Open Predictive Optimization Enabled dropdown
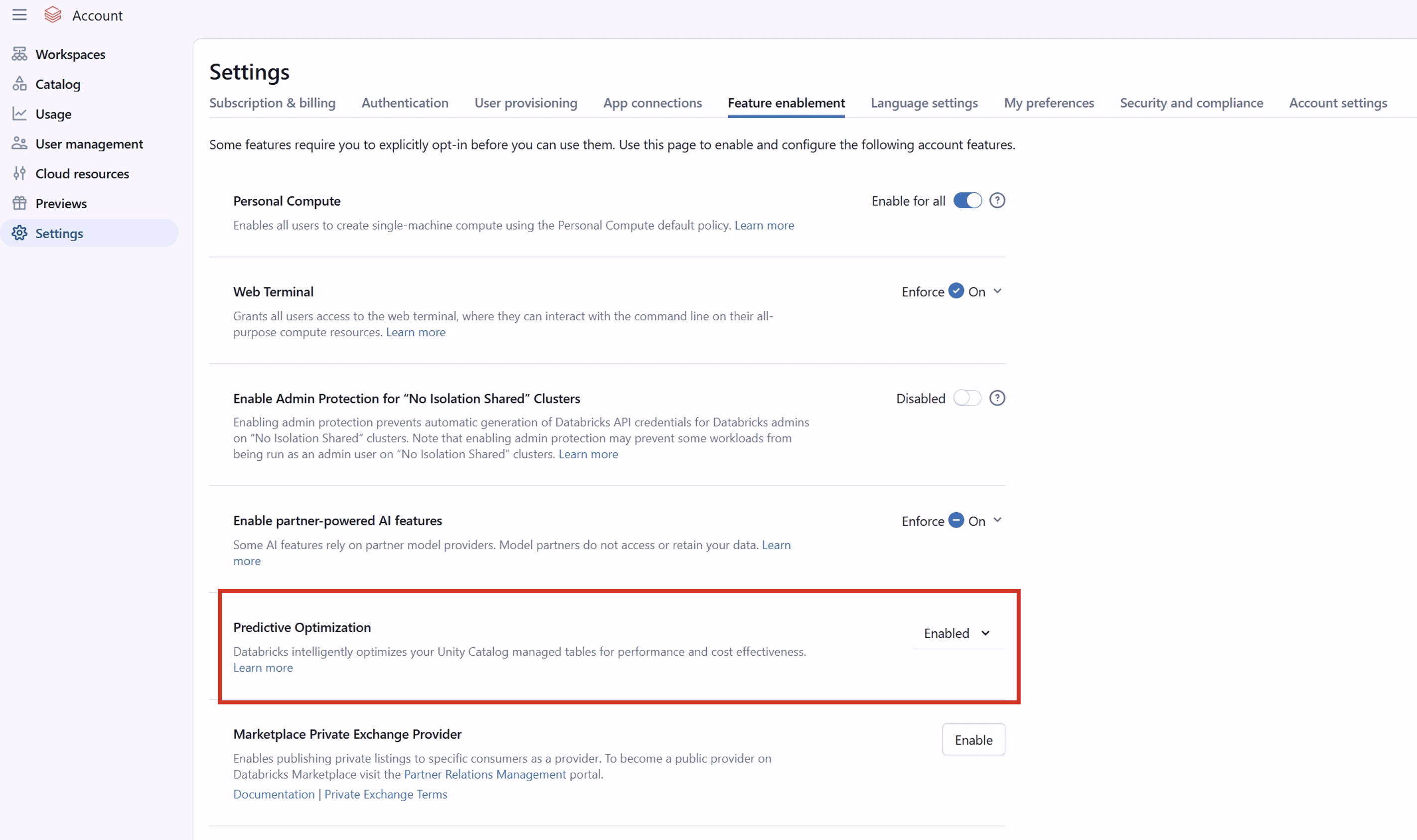This screenshot has width=1417, height=840. point(957,633)
